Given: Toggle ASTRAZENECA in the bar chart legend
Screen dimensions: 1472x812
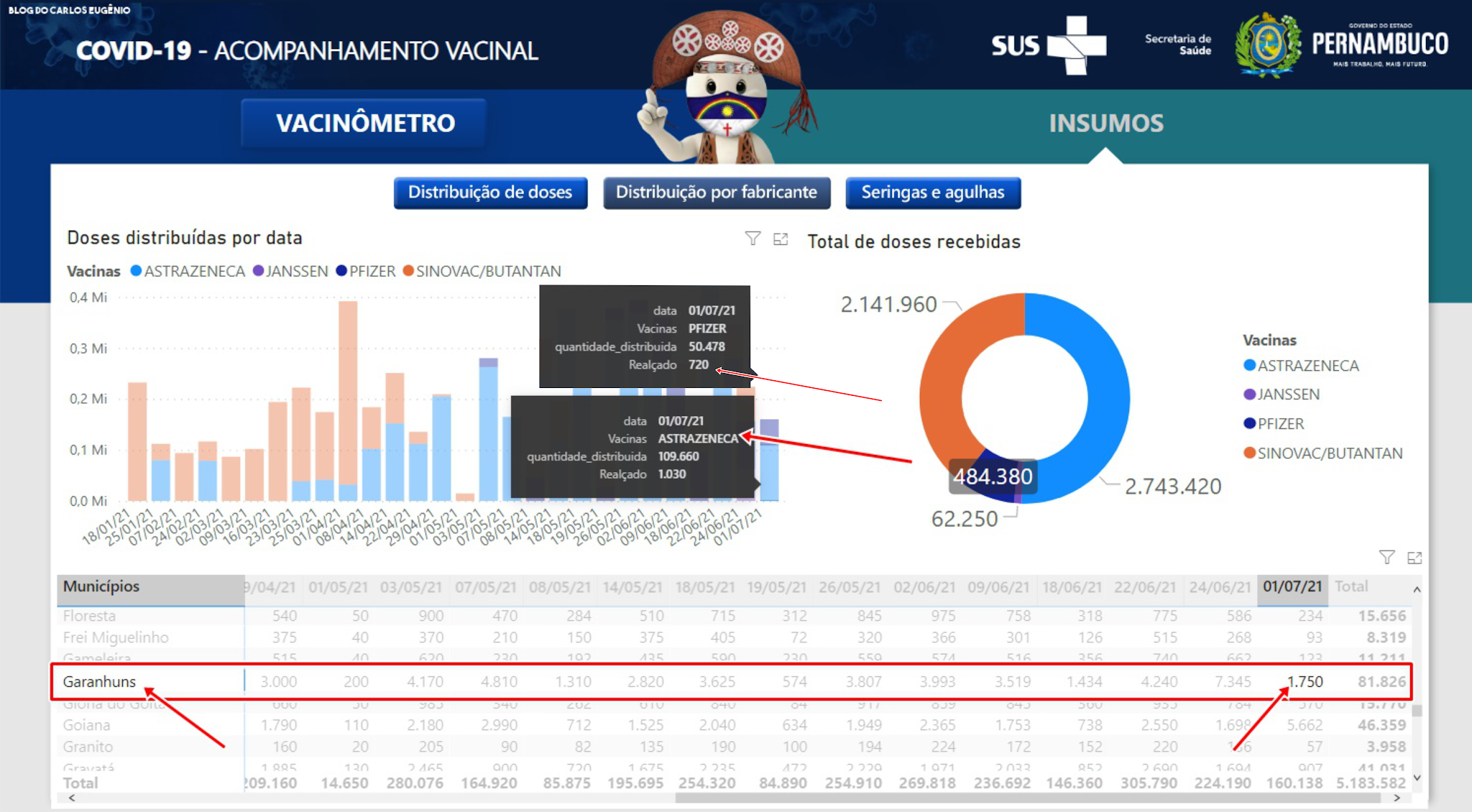Looking at the screenshot, I should pyautogui.click(x=188, y=272).
